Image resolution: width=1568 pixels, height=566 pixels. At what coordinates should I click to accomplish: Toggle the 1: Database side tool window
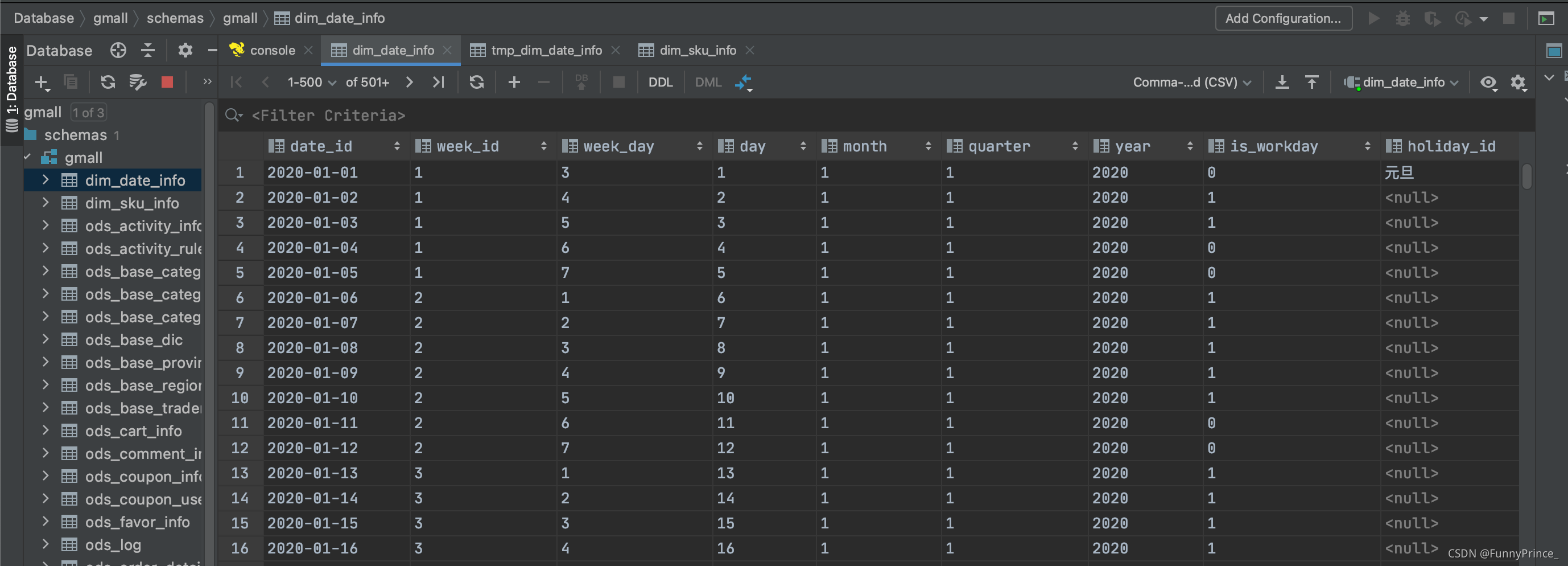(x=11, y=89)
